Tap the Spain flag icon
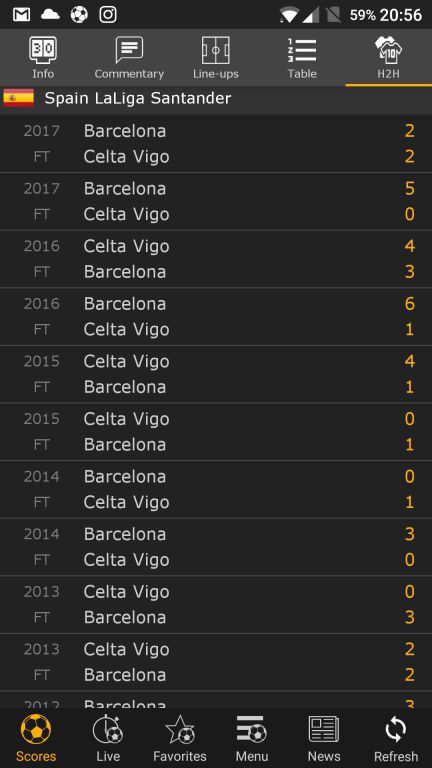 pyautogui.click(x=19, y=98)
